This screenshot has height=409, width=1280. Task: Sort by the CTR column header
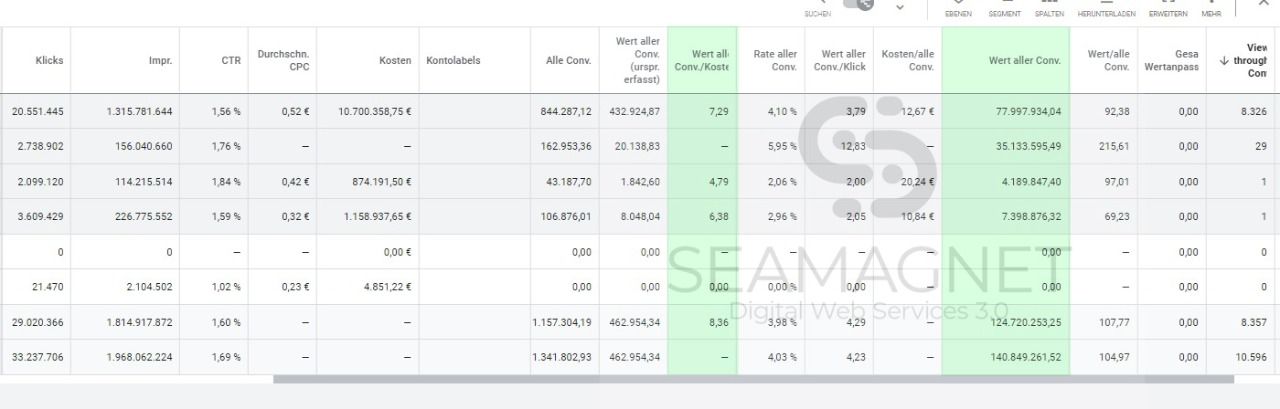point(231,60)
